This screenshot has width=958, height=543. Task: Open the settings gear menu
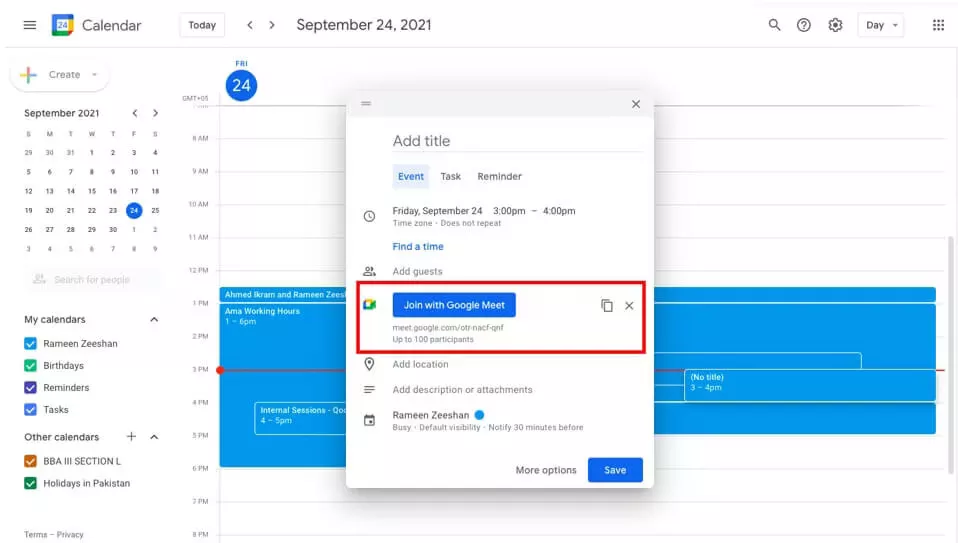click(835, 25)
